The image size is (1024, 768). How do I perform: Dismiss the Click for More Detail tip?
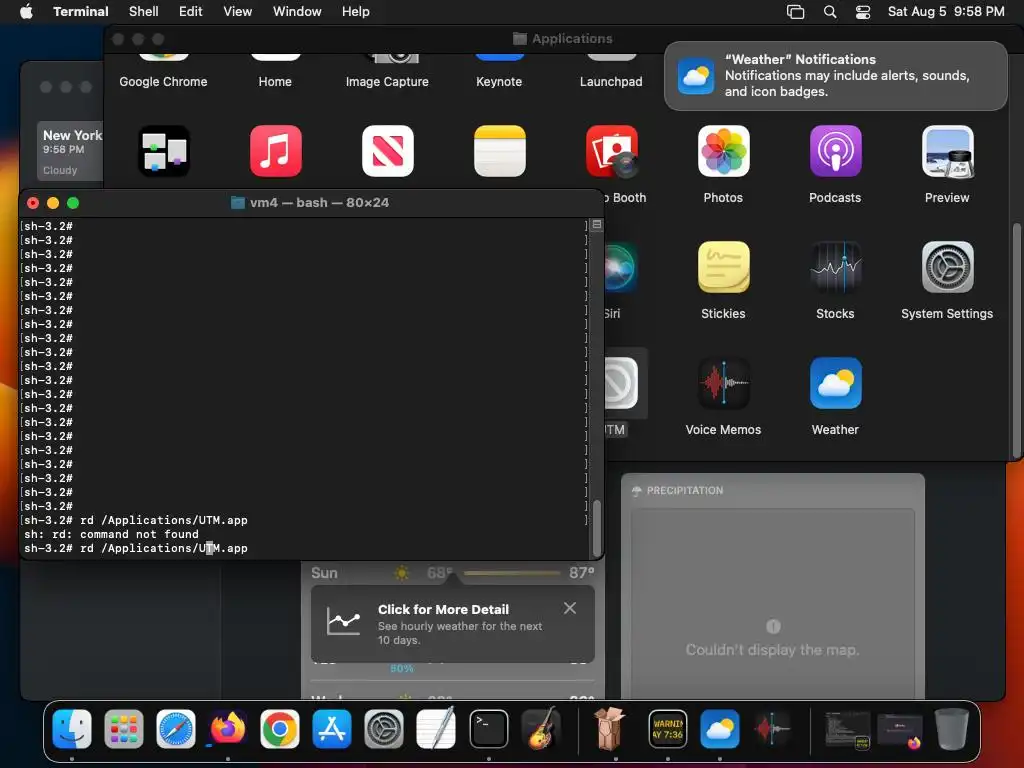point(570,608)
